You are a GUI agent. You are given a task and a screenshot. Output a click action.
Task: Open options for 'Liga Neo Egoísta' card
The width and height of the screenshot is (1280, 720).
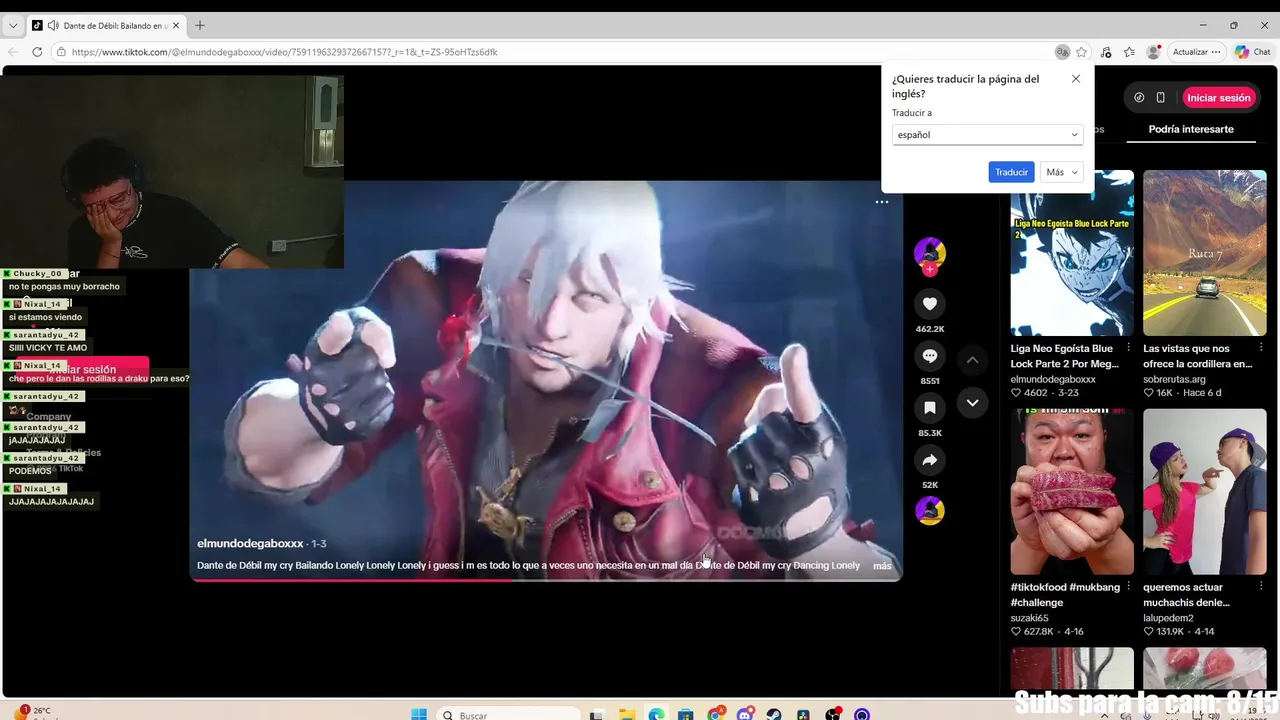tap(1129, 348)
